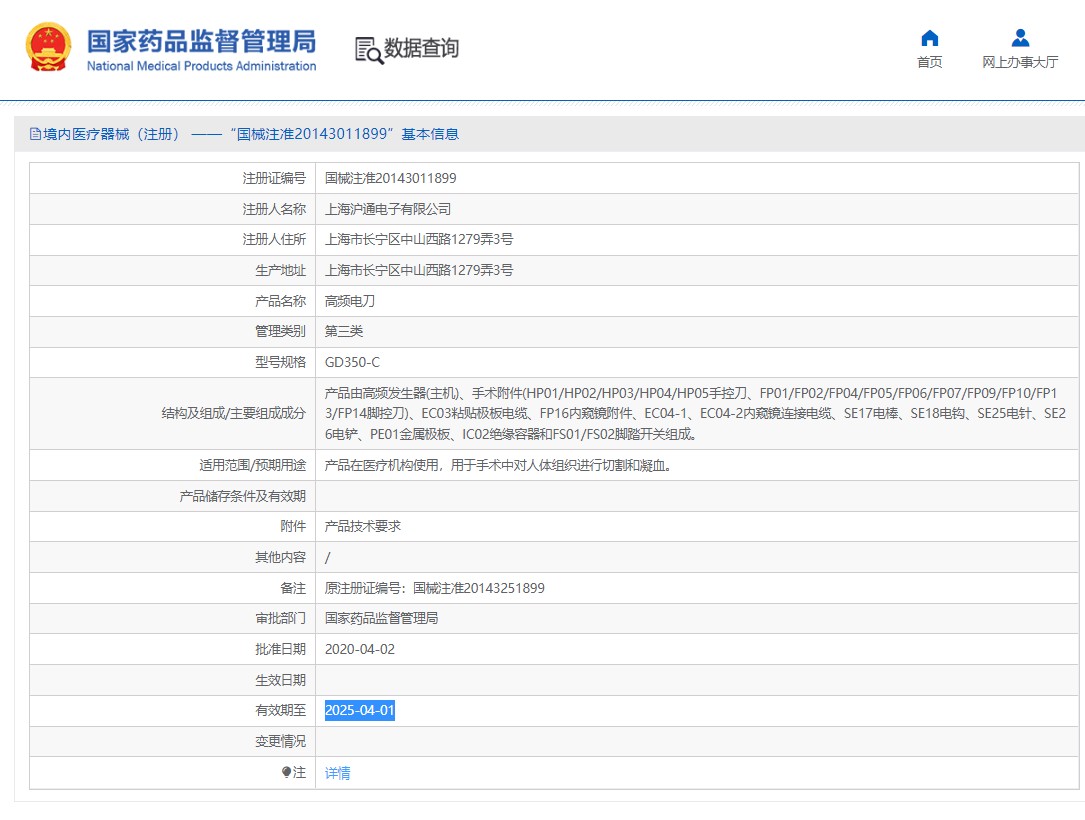Click the 上海沪通电子有限公司 registrant name
This screenshot has width=1085, height=820.
(x=388, y=209)
